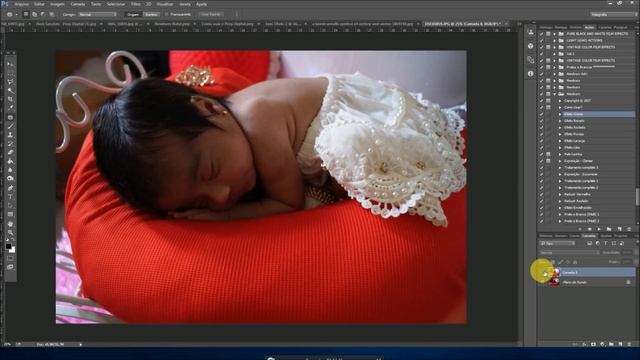640x360 pixels.
Task: Click the Actions panel vertical scrollbar
Action: [637, 197]
